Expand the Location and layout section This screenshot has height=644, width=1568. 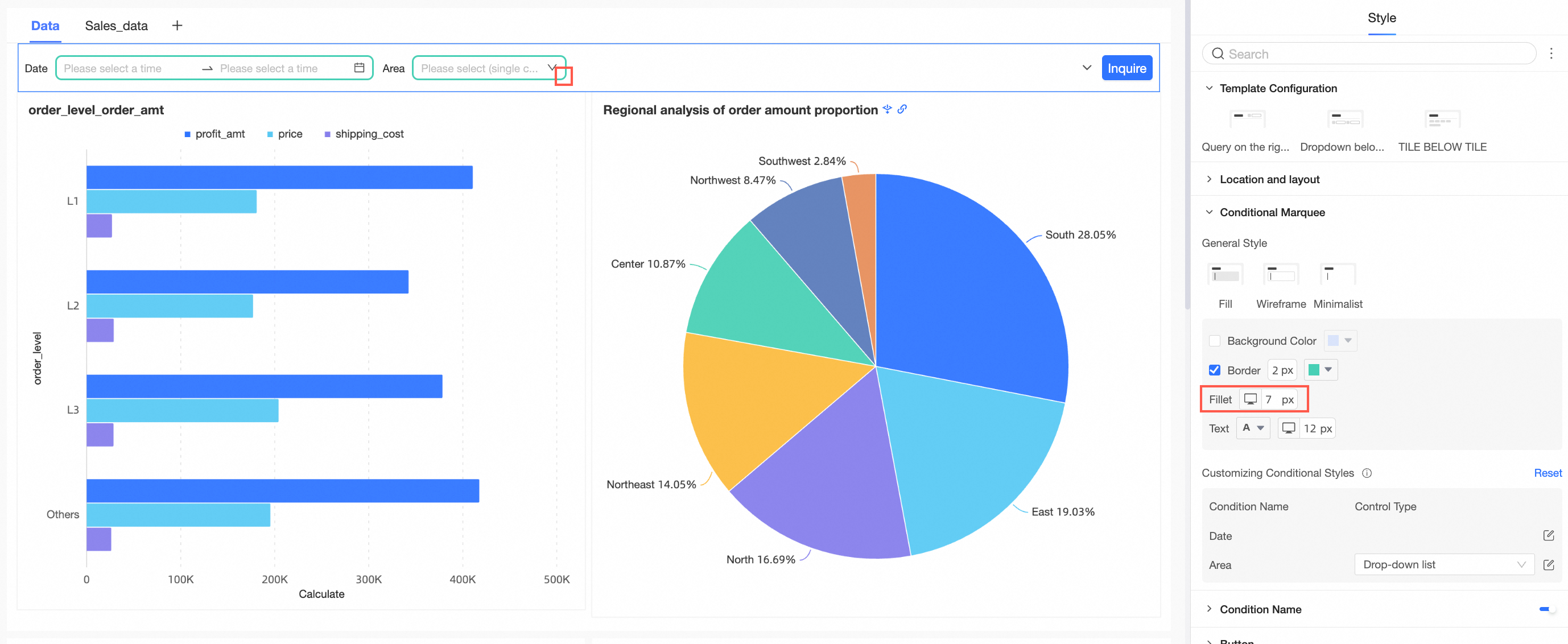click(x=1269, y=179)
